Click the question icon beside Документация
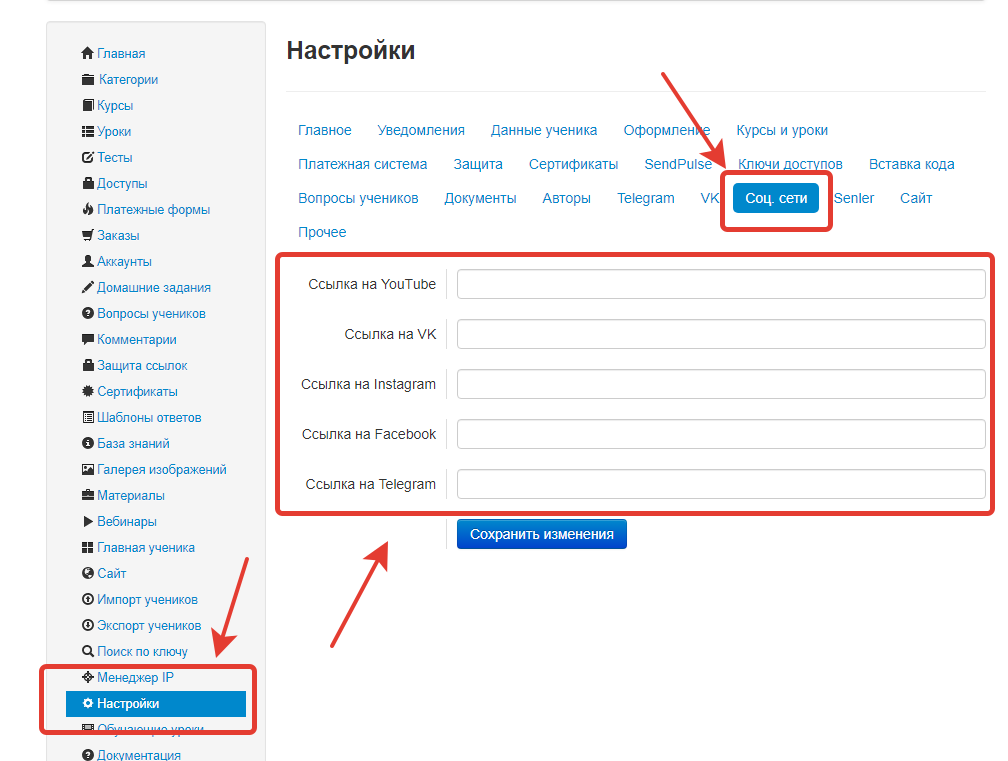Viewport: 1008px width, 761px height. [88, 755]
